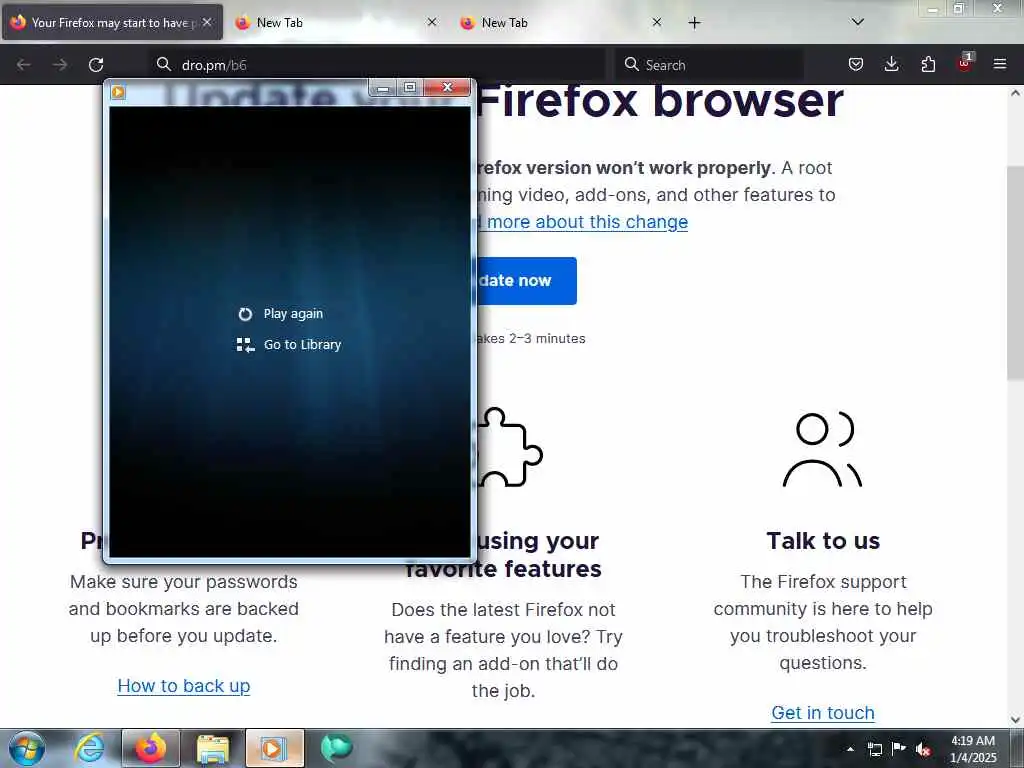
Task: Click the muted volume tray icon
Action: pyautogui.click(x=923, y=749)
